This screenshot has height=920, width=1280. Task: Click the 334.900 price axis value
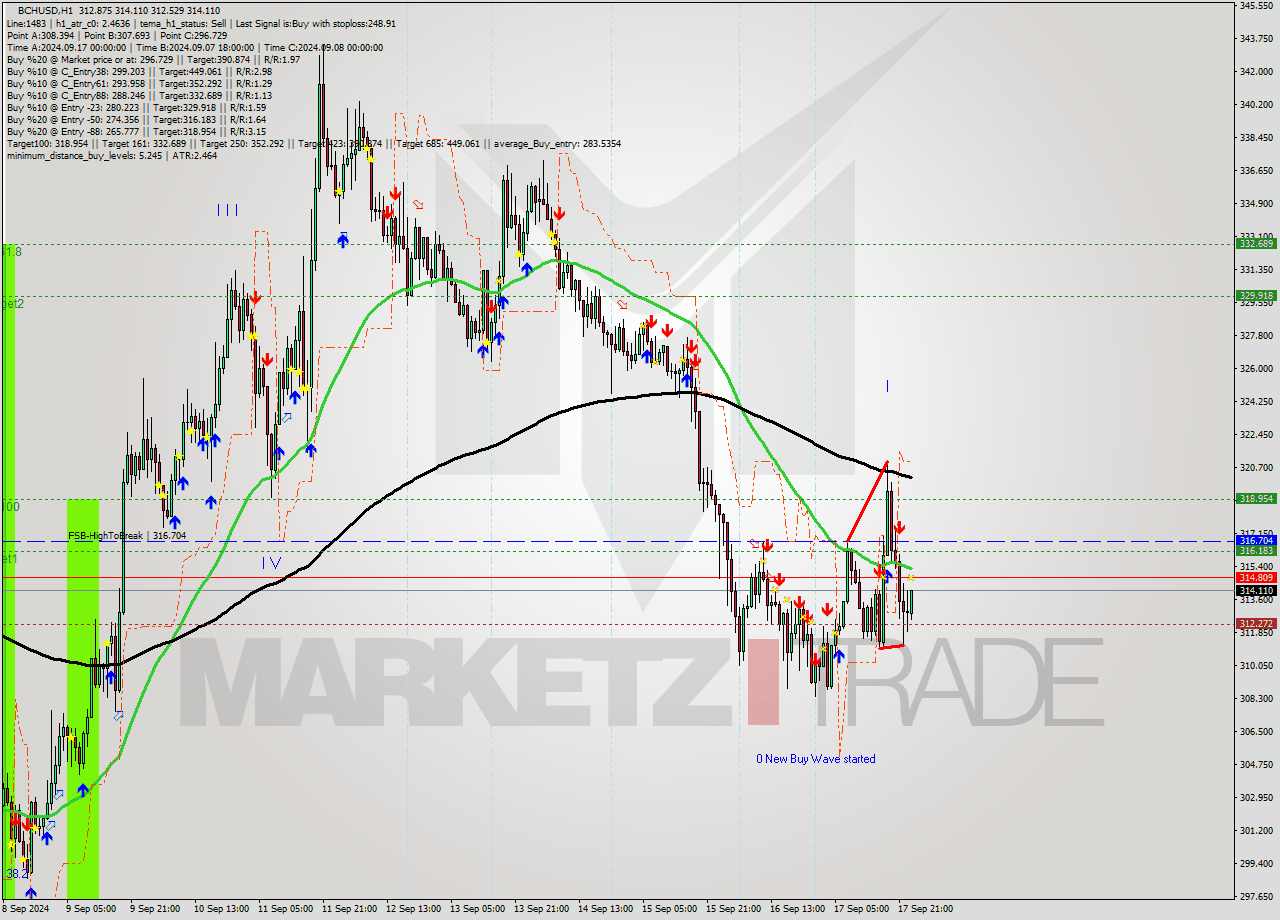coord(1256,204)
